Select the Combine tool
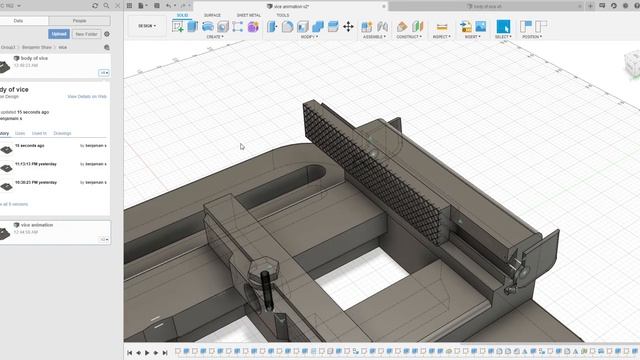Image resolution: width=640 pixels, height=360 pixels. (x=318, y=27)
